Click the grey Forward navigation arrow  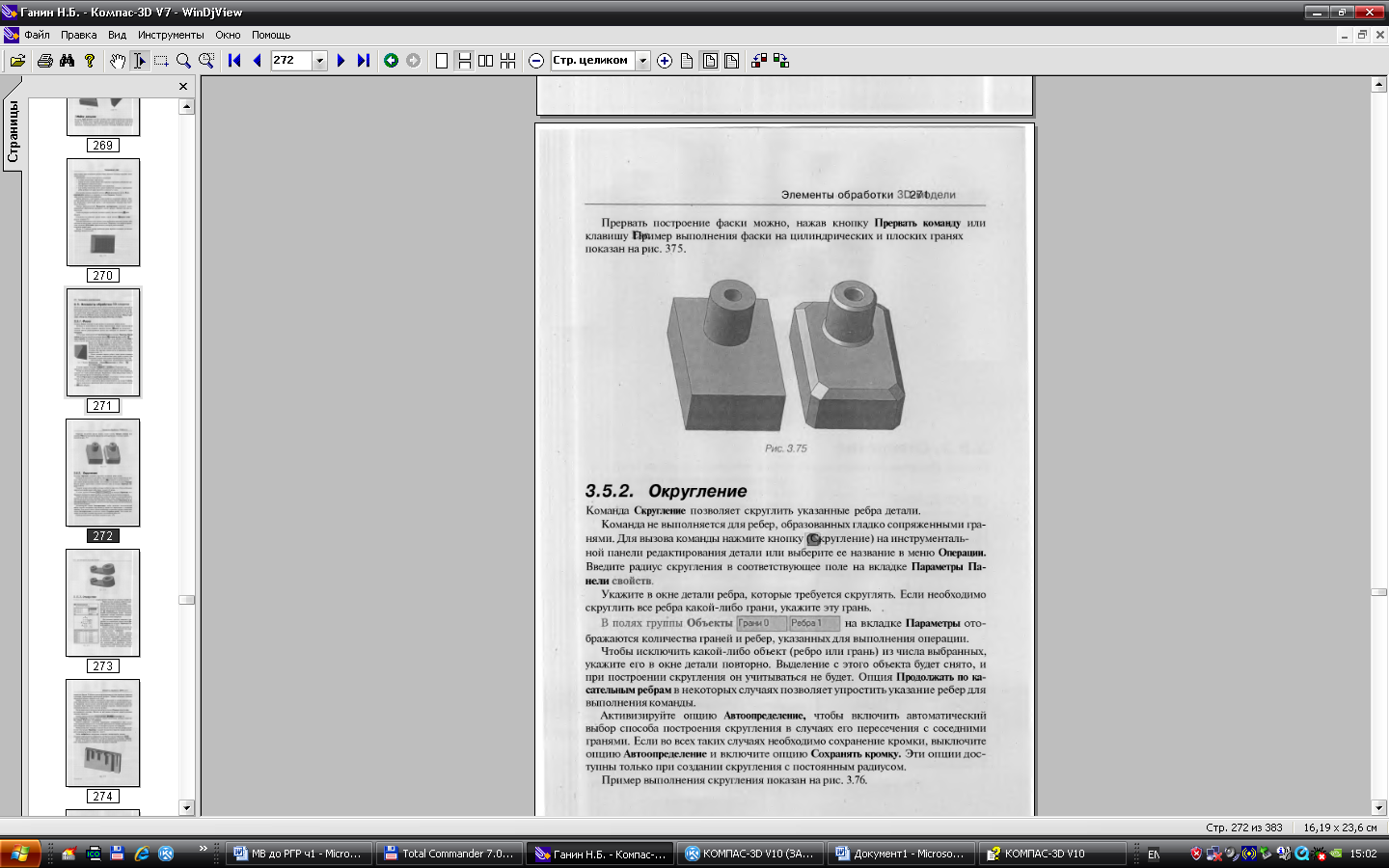click(x=413, y=61)
